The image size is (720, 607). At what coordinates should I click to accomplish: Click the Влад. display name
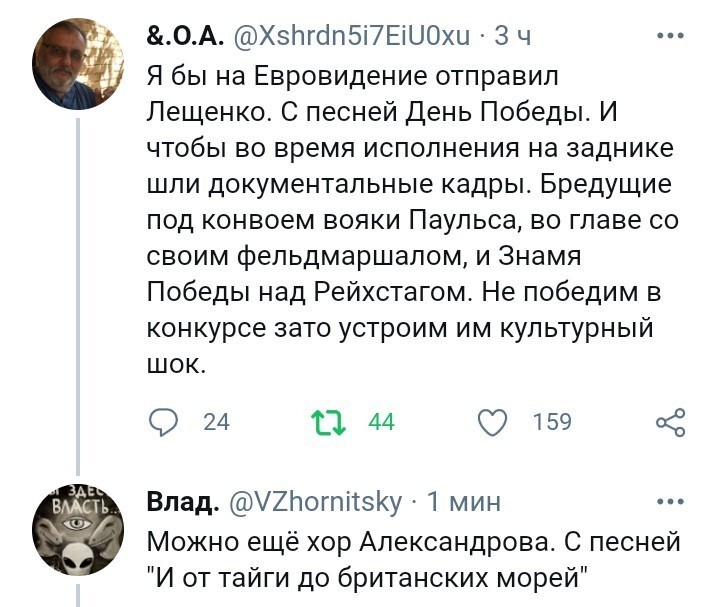tap(183, 502)
